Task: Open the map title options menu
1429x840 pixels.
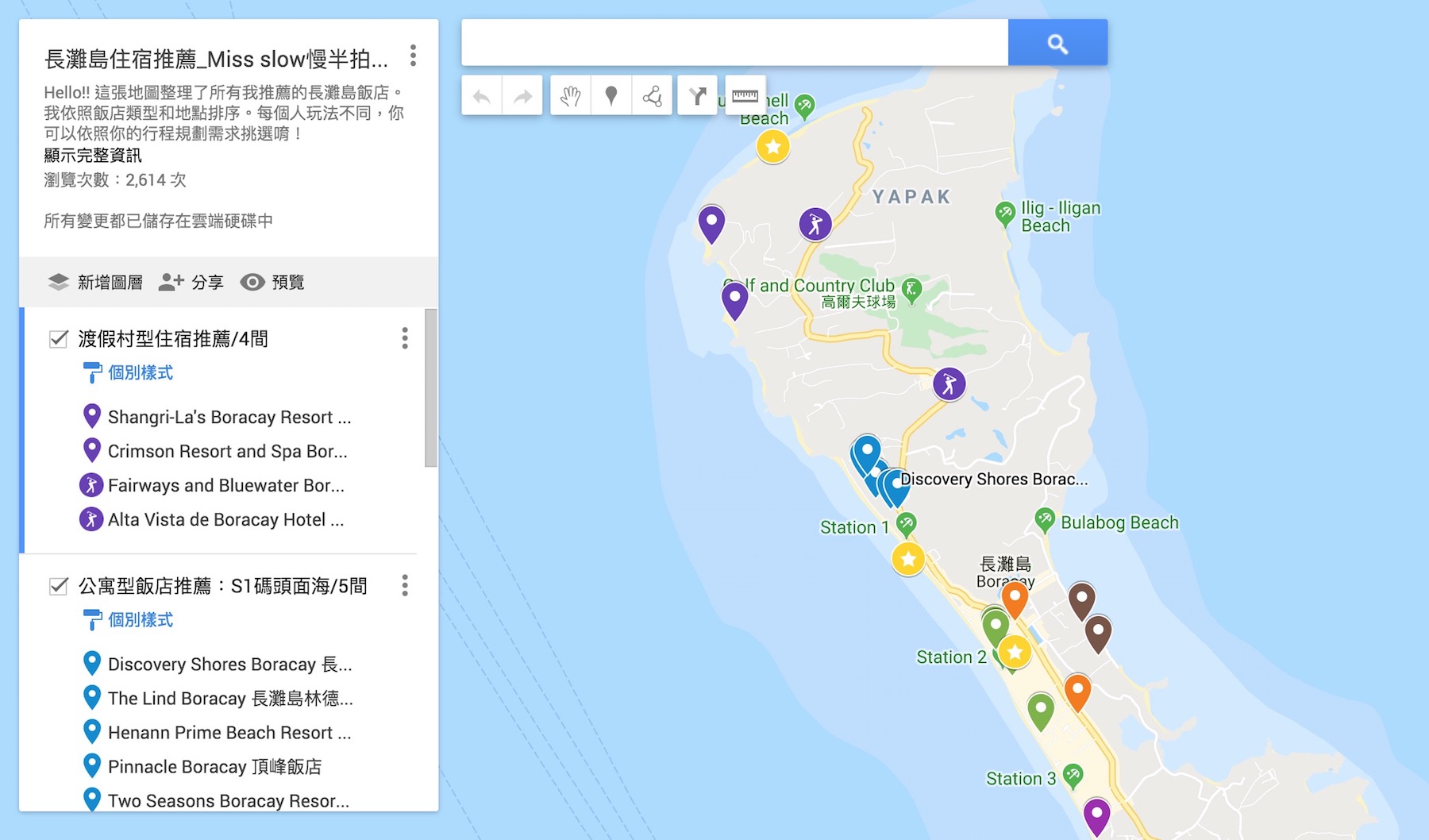Action: coord(413,56)
